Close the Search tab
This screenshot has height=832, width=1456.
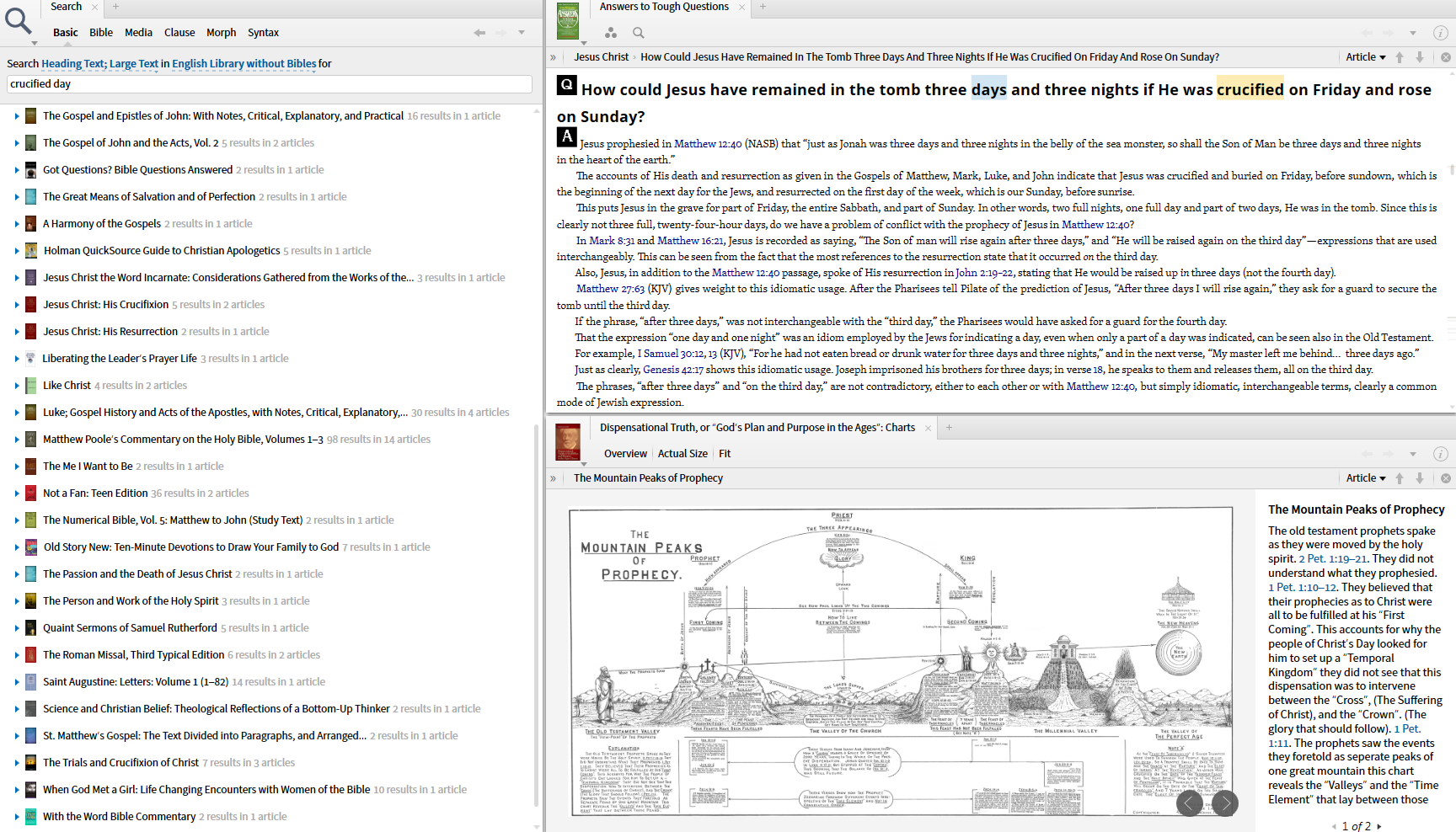(x=95, y=7)
